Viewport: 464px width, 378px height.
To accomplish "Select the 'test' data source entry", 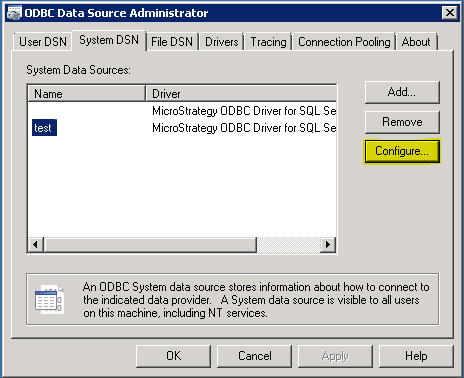I will (44, 128).
